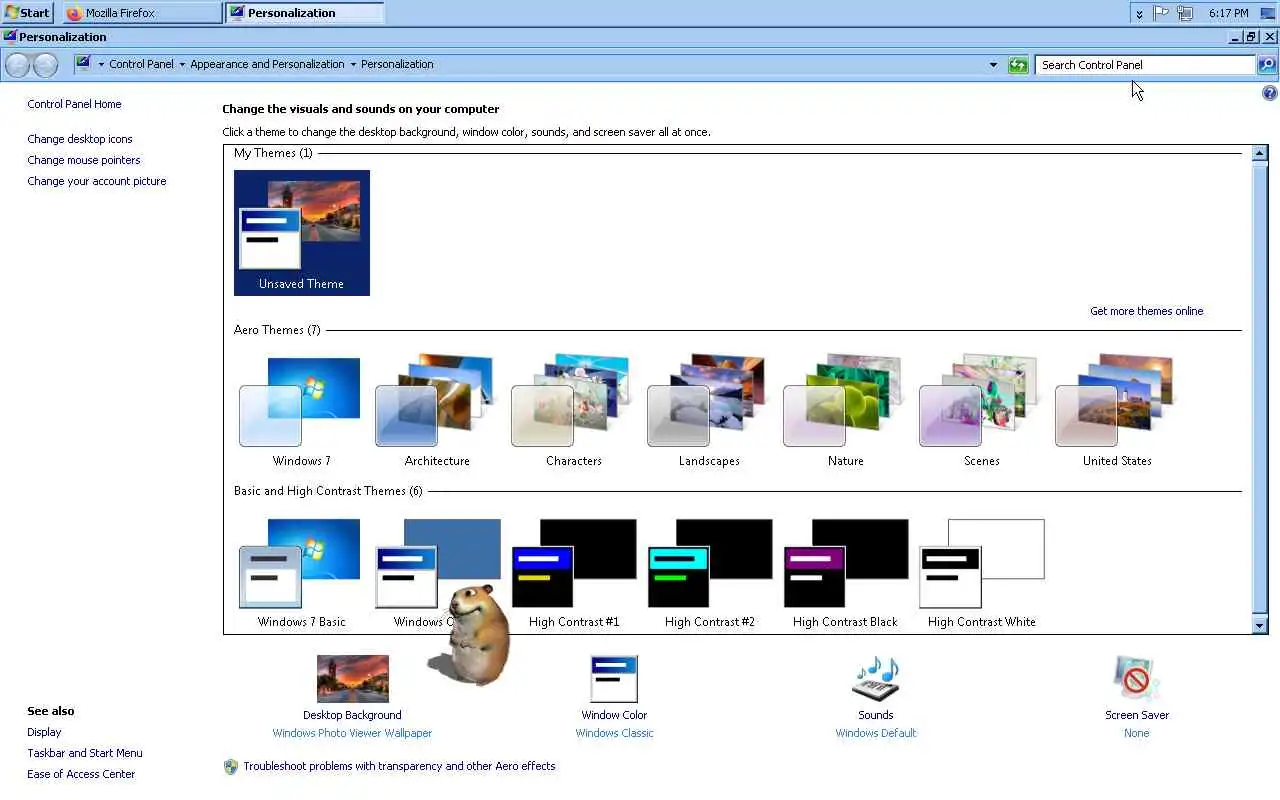Apply the High Contrast Black theme
This screenshot has height=800, width=1280.
pyautogui.click(x=845, y=573)
